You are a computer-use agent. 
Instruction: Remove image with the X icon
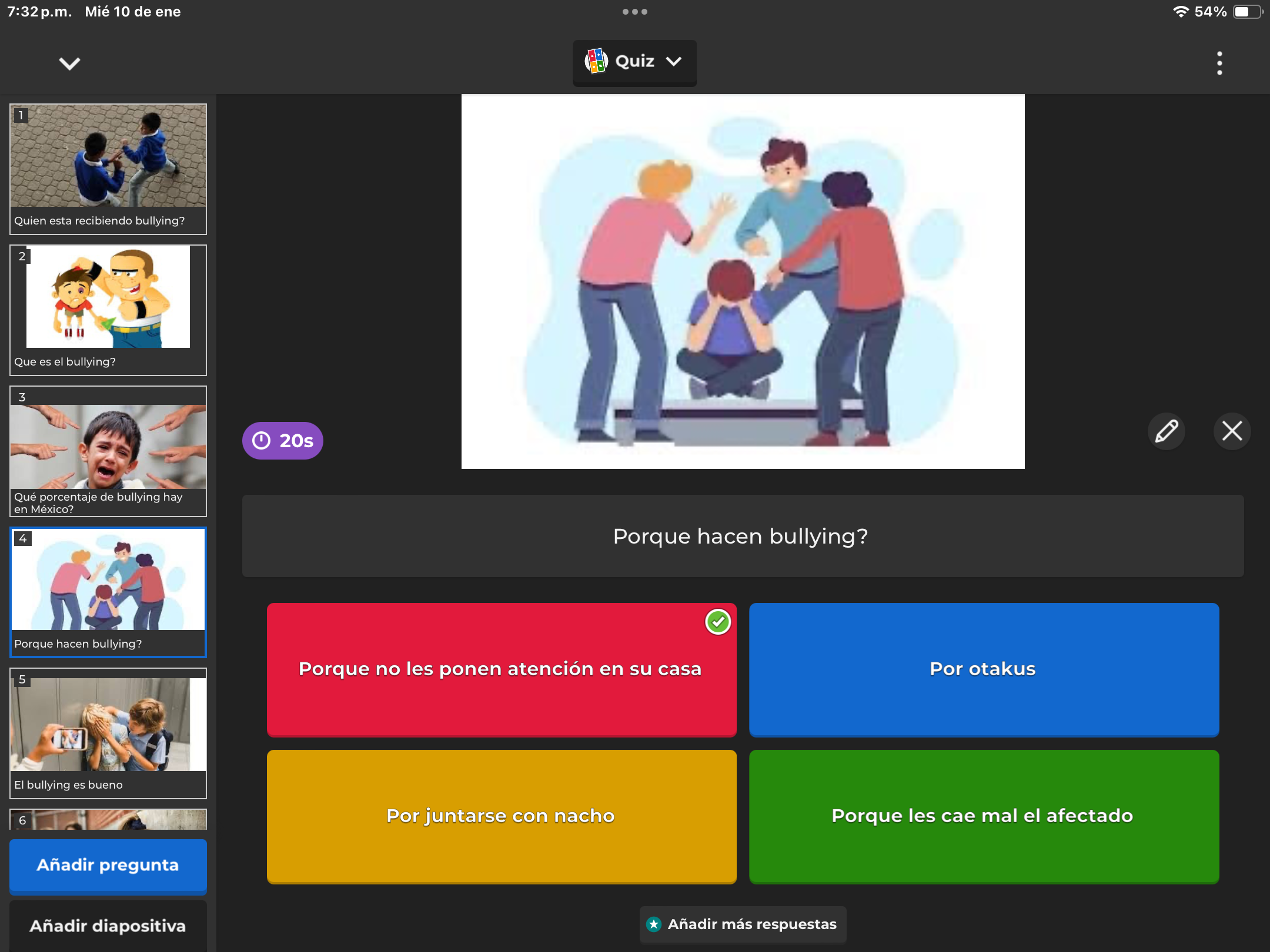click(1232, 431)
